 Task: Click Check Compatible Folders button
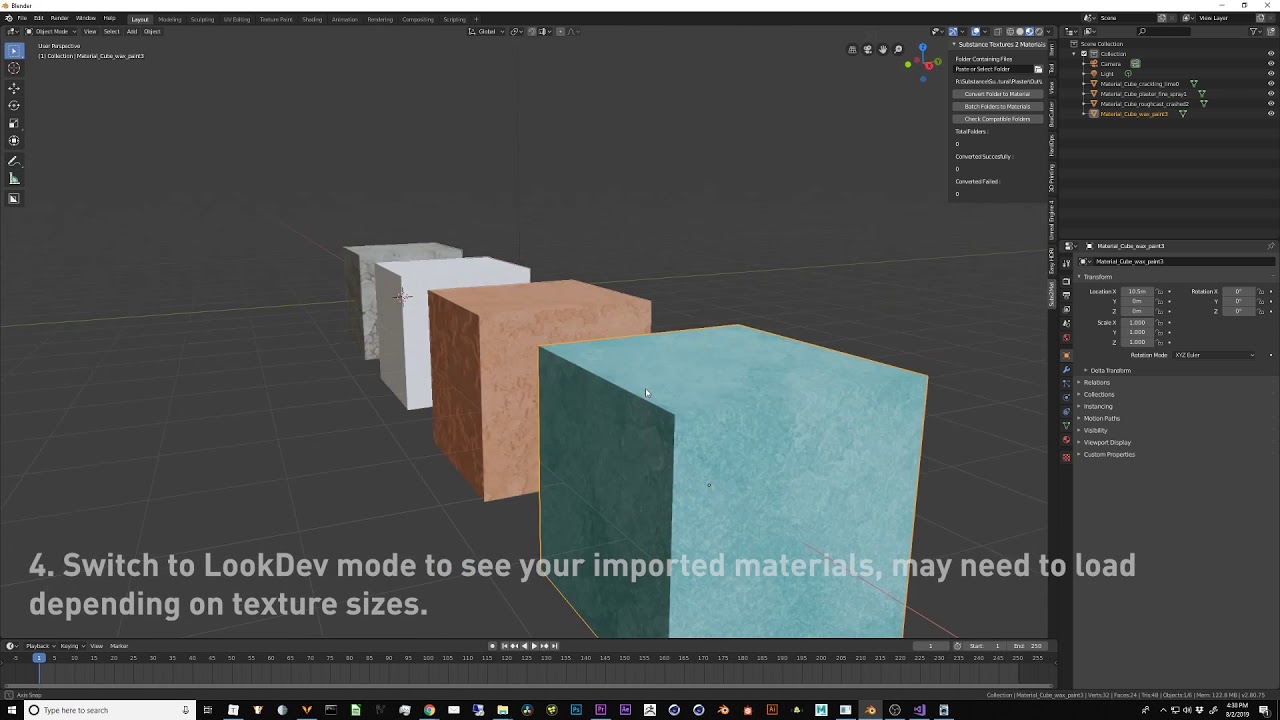(x=997, y=119)
